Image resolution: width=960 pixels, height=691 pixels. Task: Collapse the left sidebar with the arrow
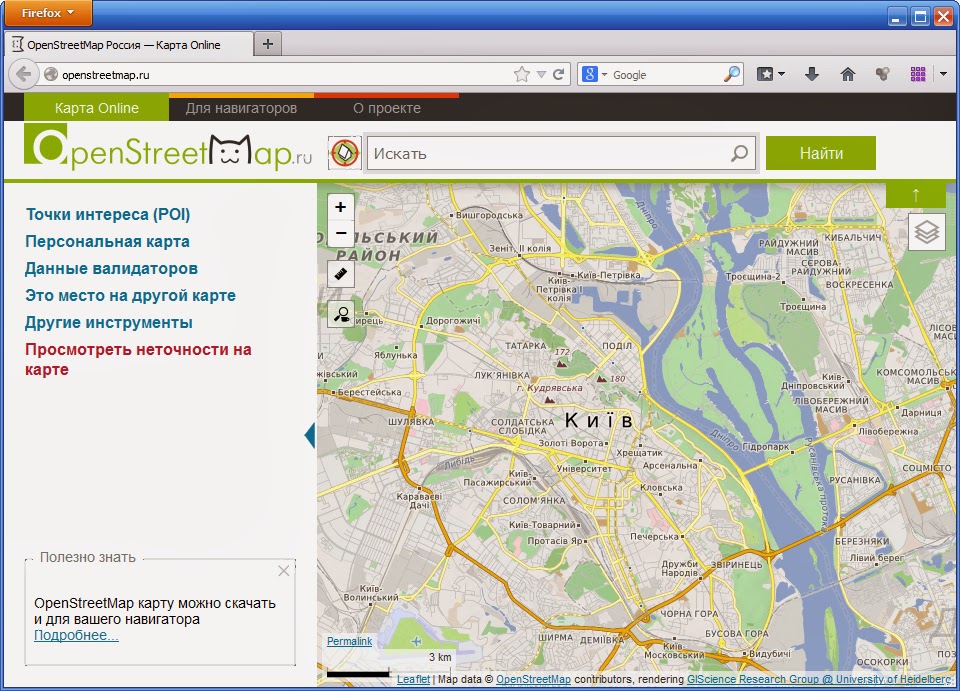point(310,435)
